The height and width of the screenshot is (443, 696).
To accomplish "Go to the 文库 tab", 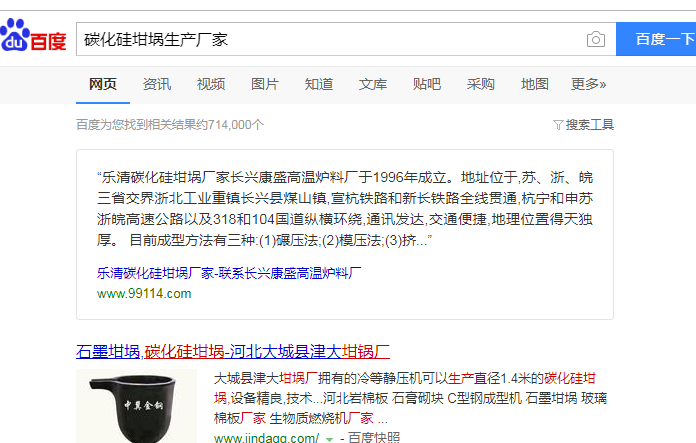I will pyautogui.click(x=373, y=84).
